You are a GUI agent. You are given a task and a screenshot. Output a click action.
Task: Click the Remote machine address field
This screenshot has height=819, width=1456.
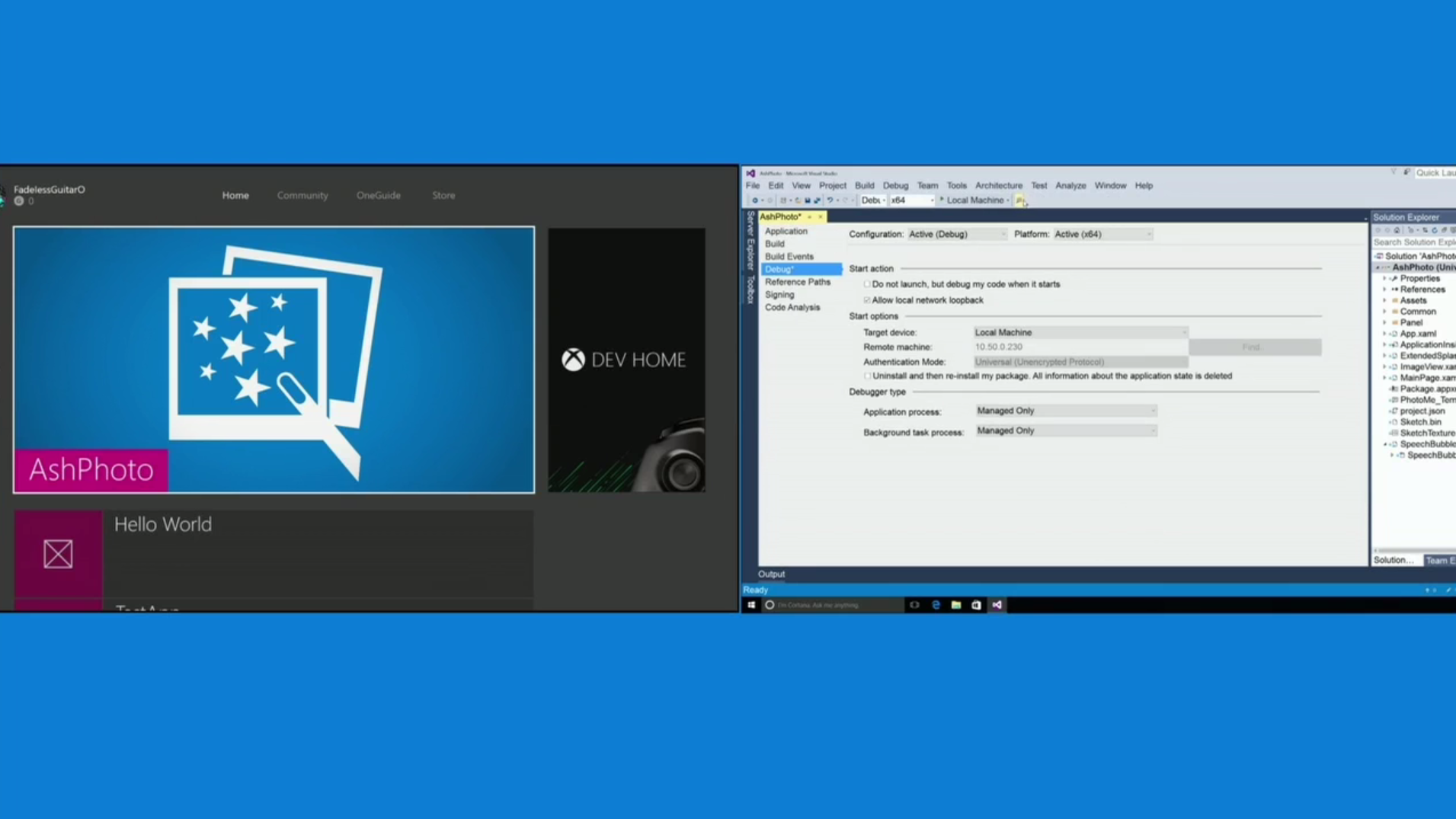1080,347
